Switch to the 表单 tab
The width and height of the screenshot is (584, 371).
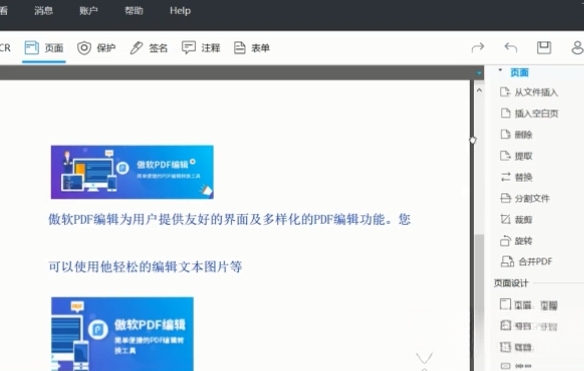point(252,48)
